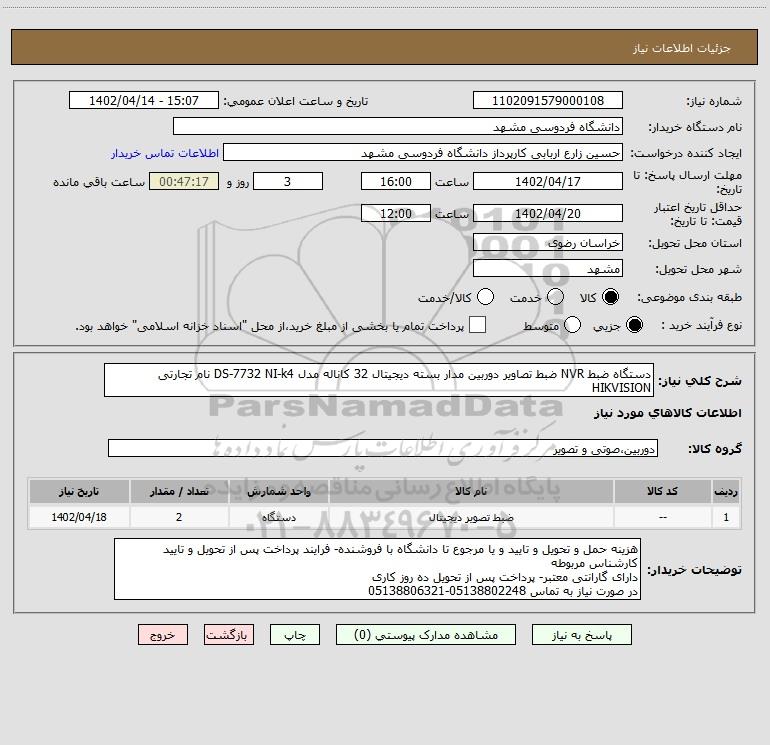Select the کالا/خدمت radio button

(x=486, y=297)
